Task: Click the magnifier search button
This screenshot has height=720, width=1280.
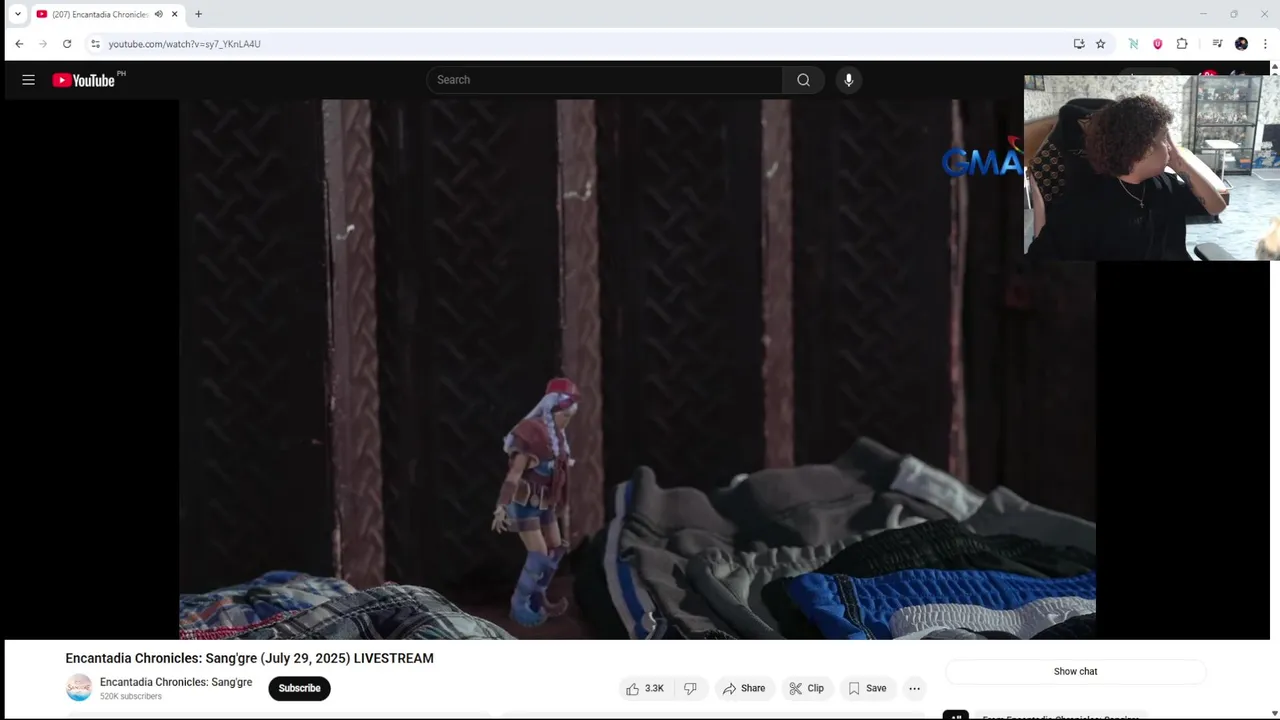Action: [x=803, y=80]
